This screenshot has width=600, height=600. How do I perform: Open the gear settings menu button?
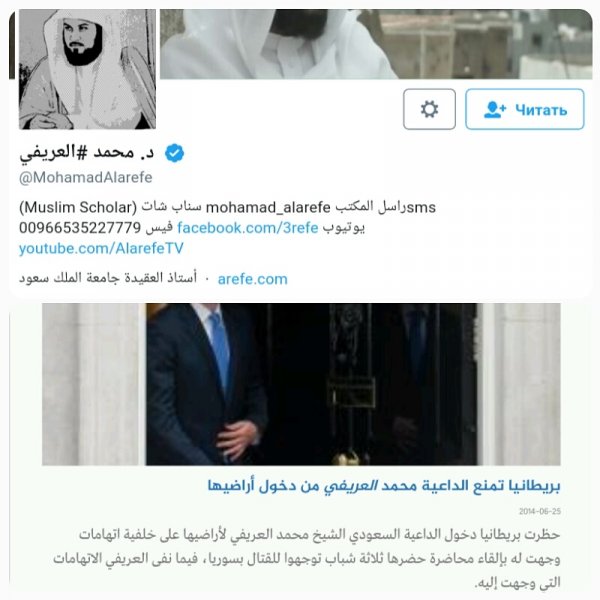pyautogui.click(x=429, y=109)
